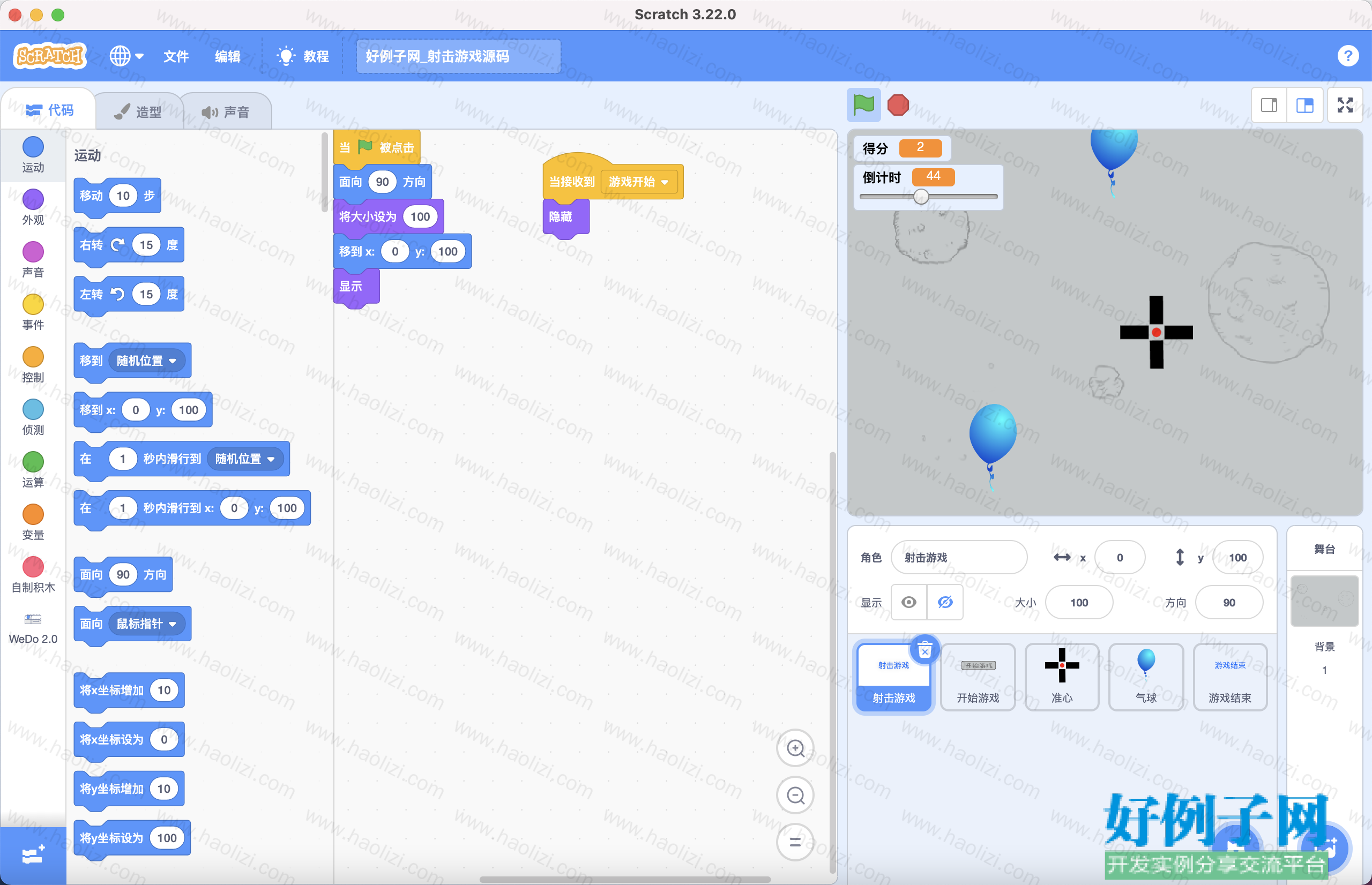
Task: Switch to the 造型 costumes tab
Action: 138,111
